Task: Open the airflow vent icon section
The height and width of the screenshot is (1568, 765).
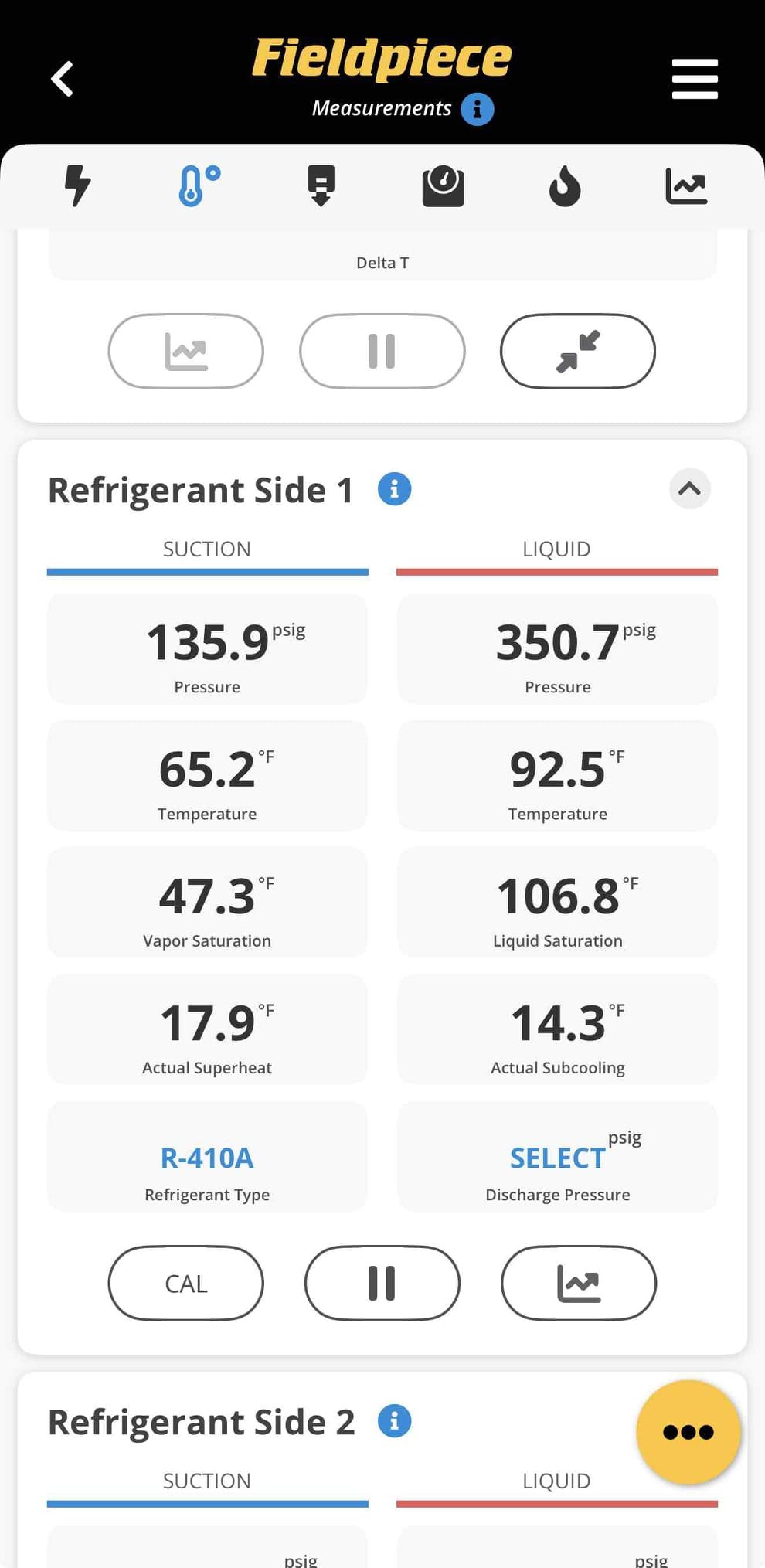Action: pyautogui.click(x=321, y=186)
